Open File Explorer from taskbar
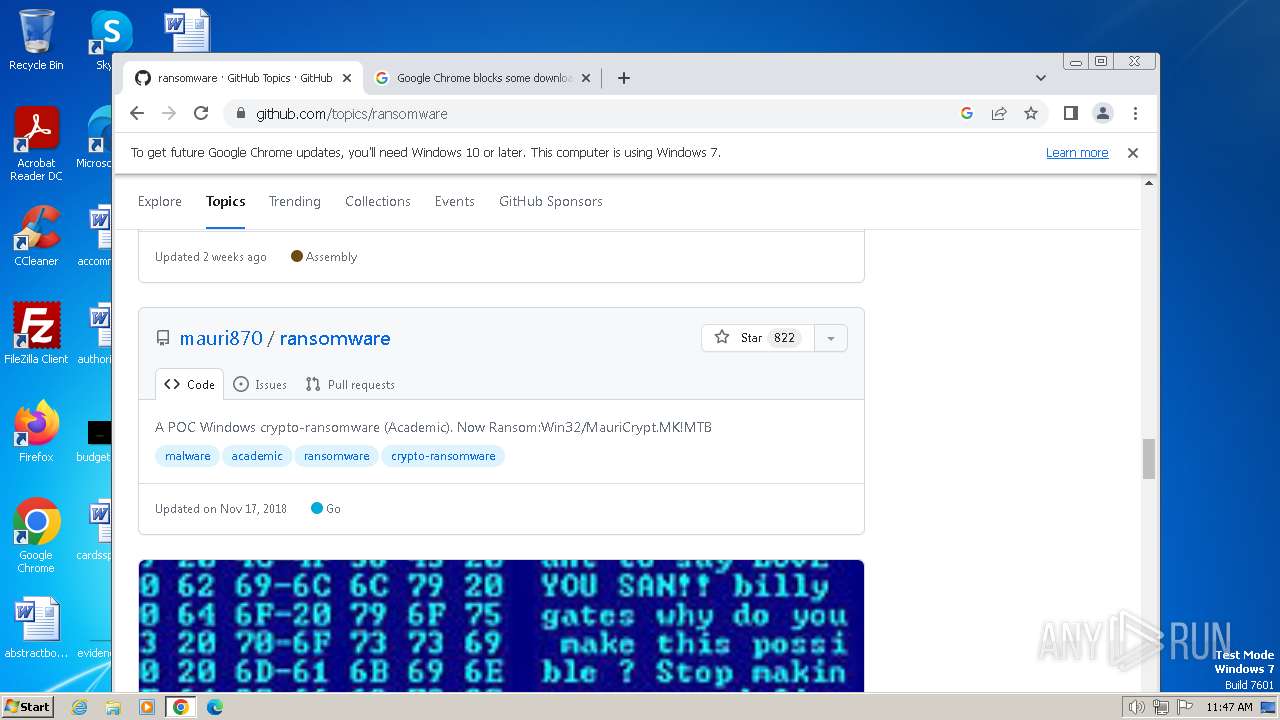 click(113, 707)
